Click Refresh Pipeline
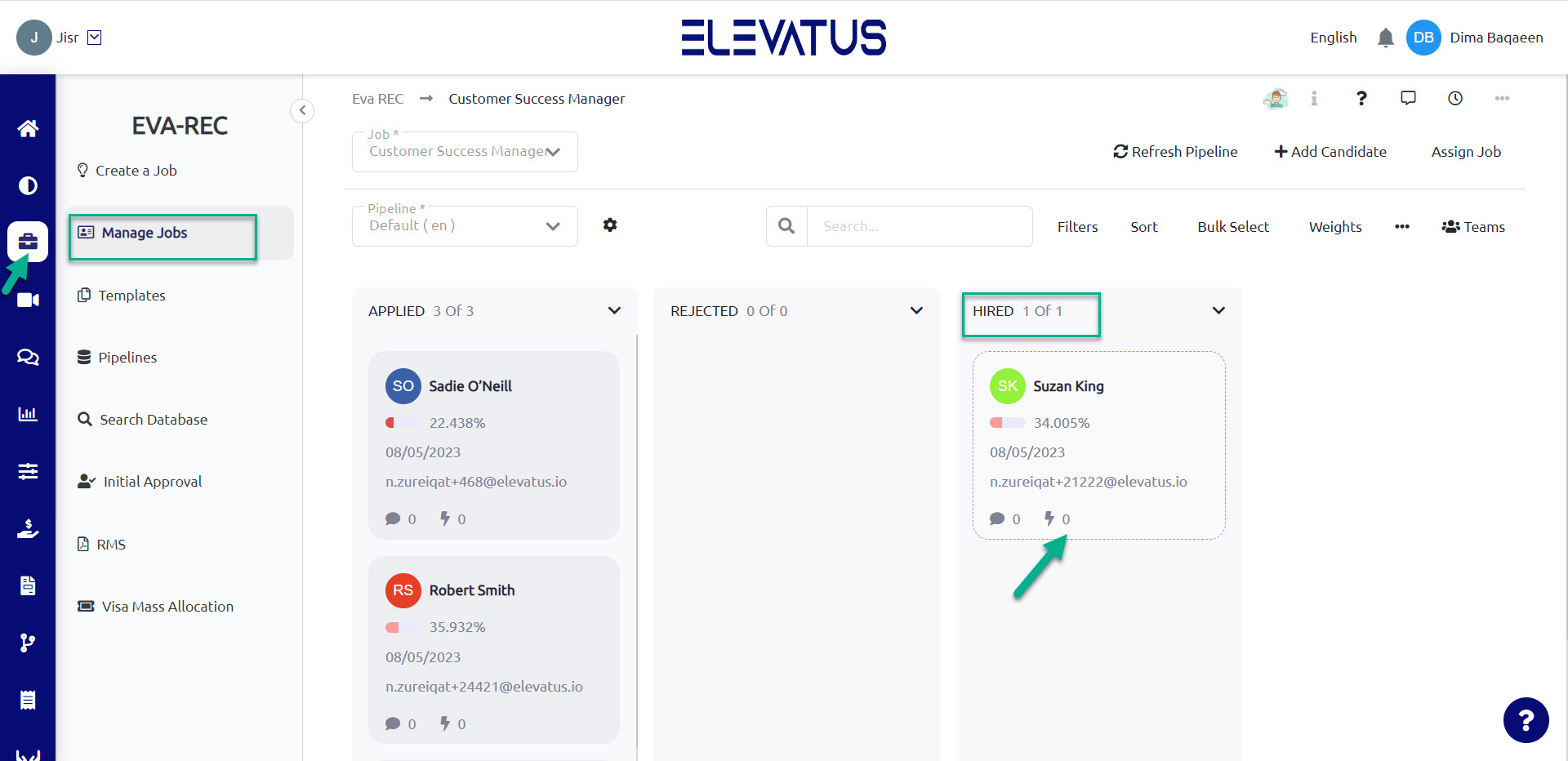Image resolution: width=1568 pixels, height=761 pixels. pos(1175,151)
